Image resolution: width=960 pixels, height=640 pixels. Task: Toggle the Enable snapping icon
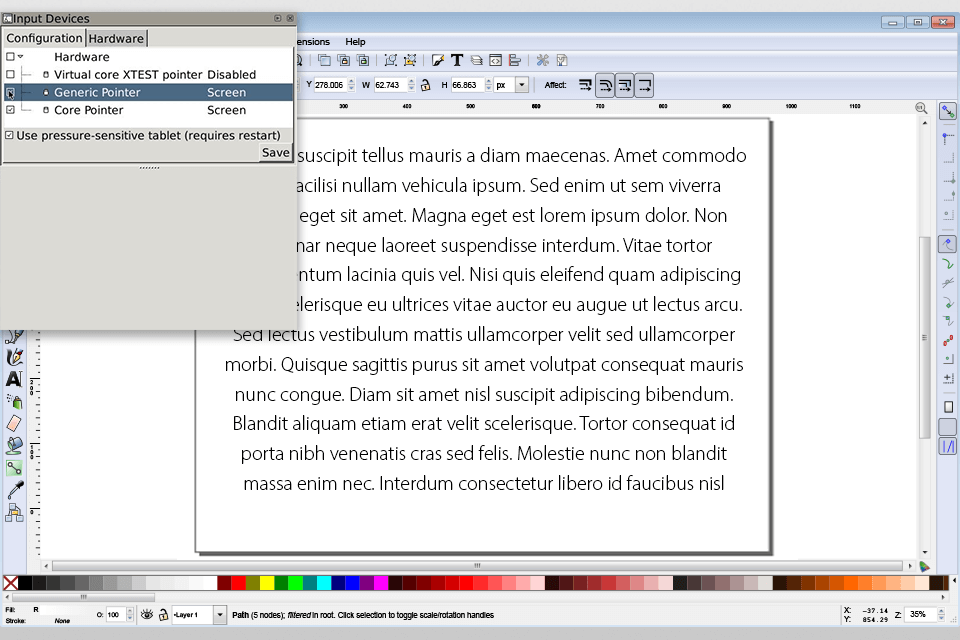[948, 111]
